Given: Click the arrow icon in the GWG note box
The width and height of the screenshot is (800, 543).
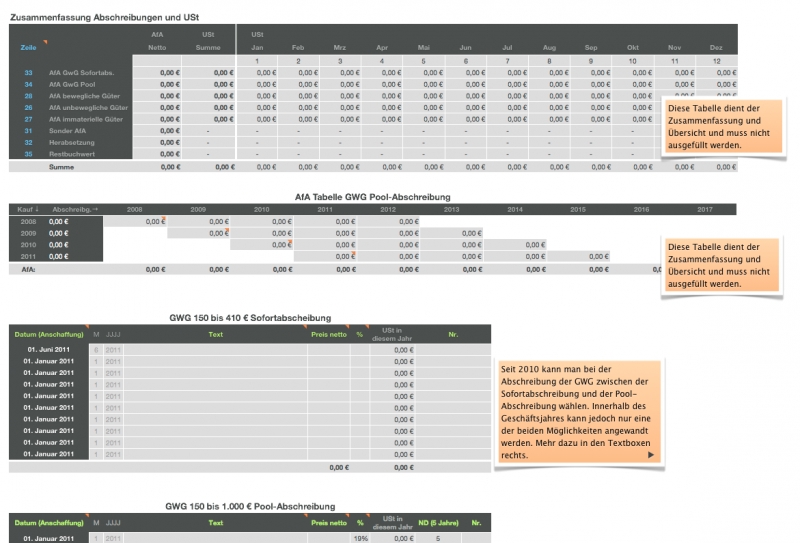Looking at the screenshot, I should pyautogui.click(x=651, y=455).
